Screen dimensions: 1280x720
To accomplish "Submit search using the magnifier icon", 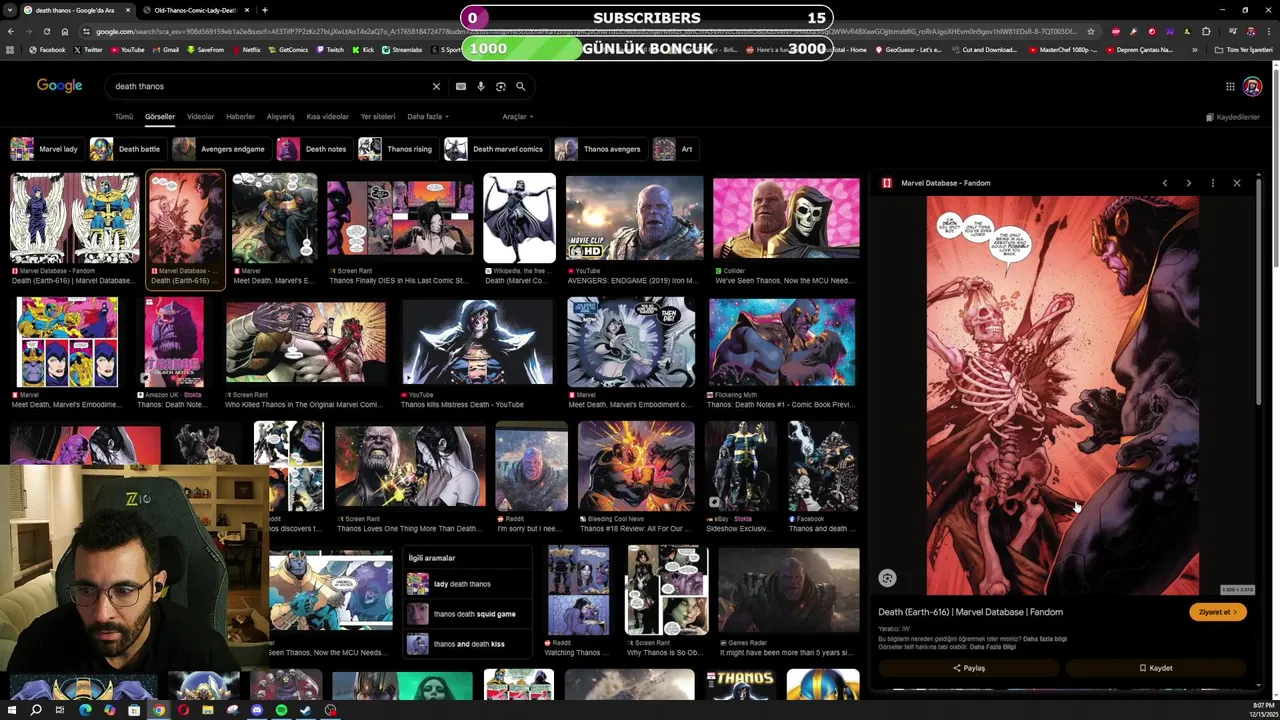I will pyautogui.click(x=520, y=87).
